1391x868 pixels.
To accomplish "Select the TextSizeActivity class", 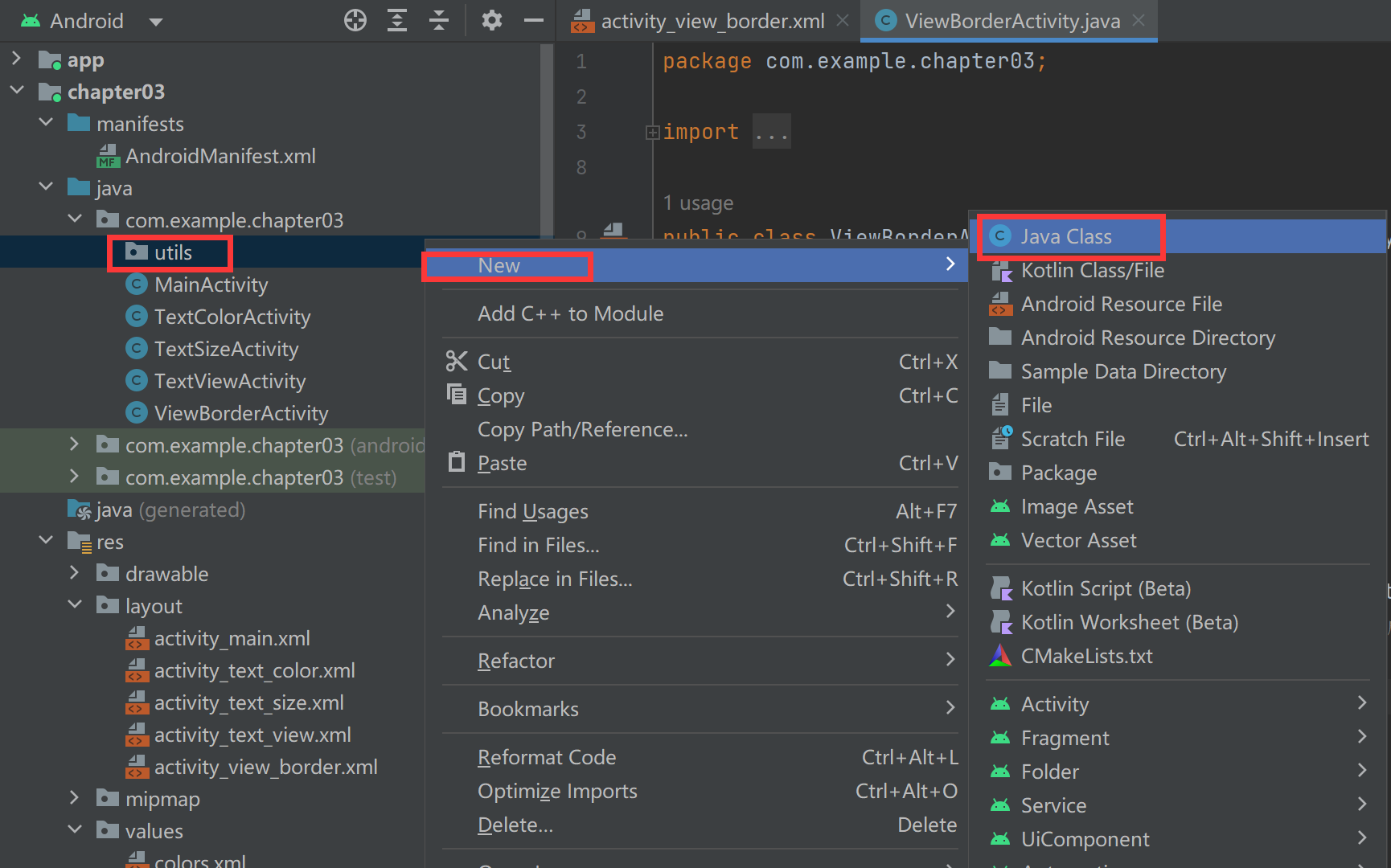I will [x=212, y=349].
